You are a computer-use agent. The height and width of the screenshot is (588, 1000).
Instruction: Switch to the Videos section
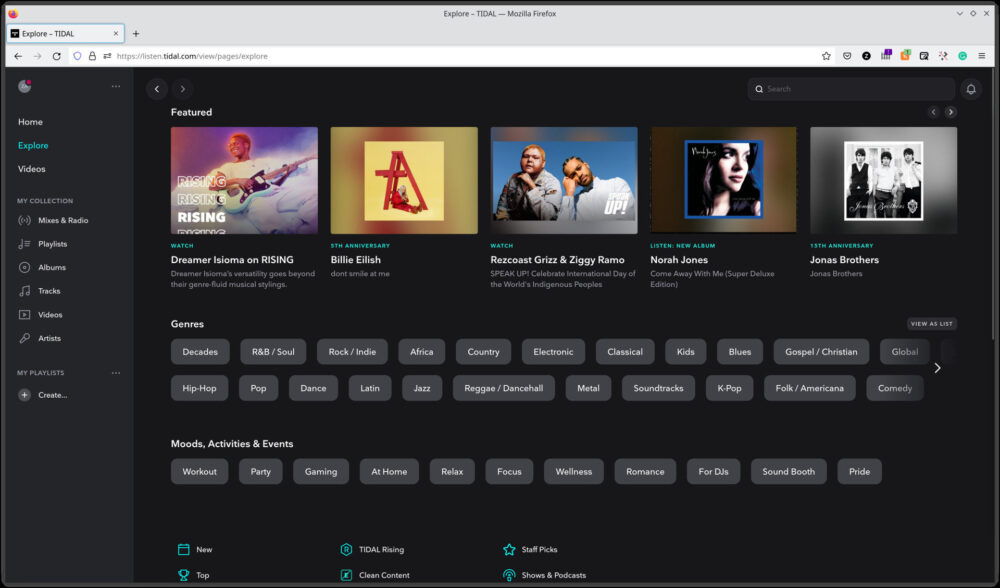pos(31,169)
